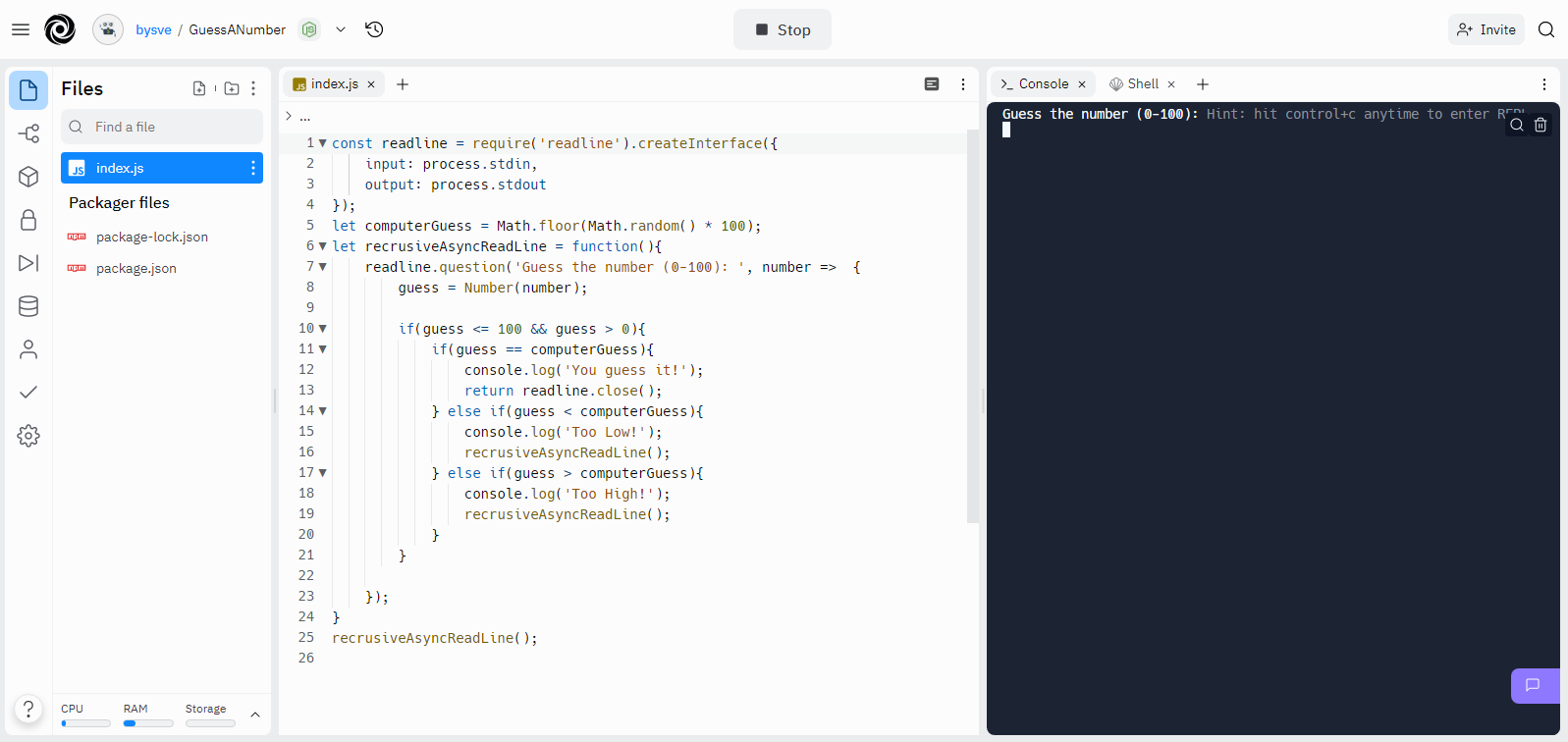Open the search magnifier in header

pyautogui.click(x=1546, y=29)
